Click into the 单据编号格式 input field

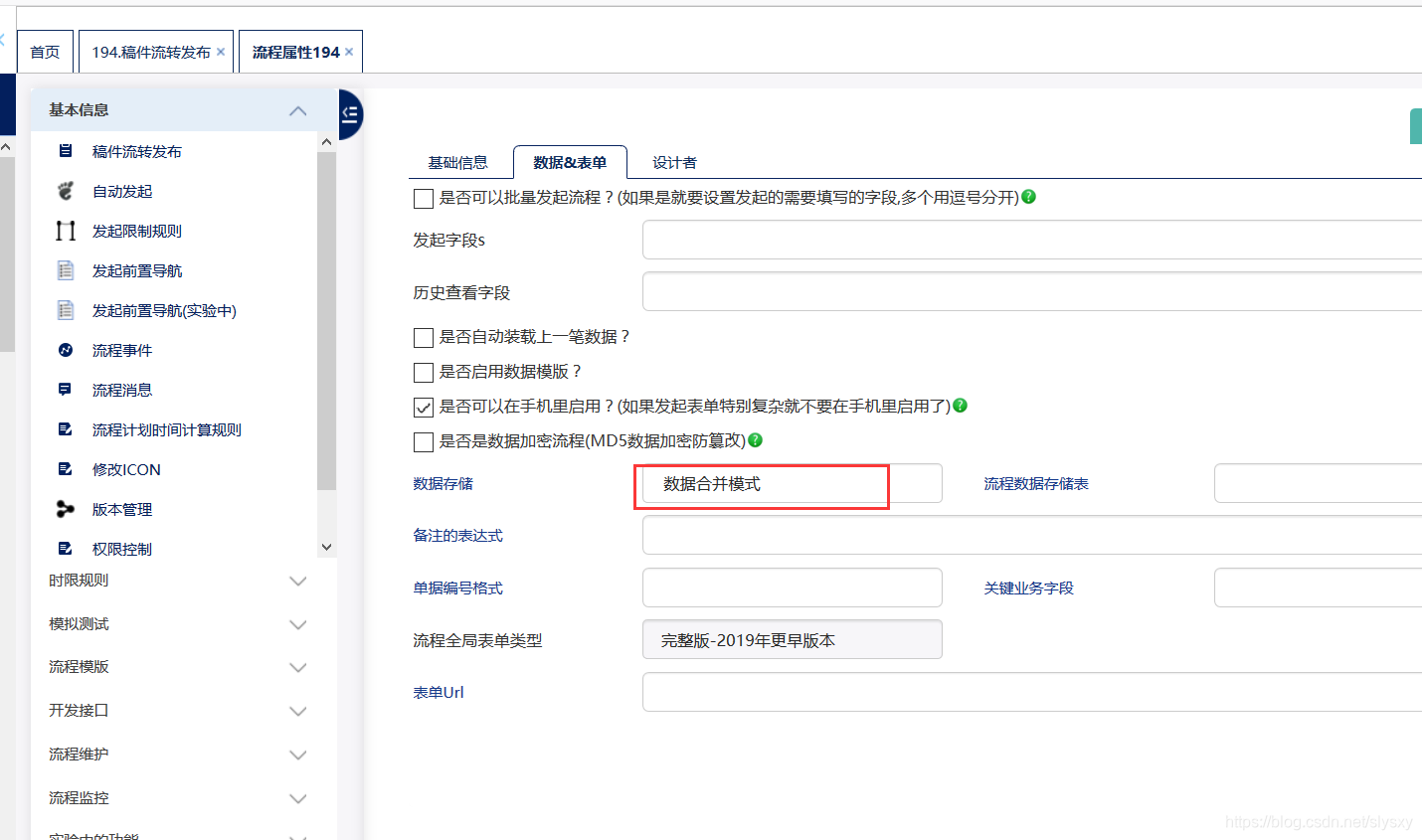(x=793, y=588)
